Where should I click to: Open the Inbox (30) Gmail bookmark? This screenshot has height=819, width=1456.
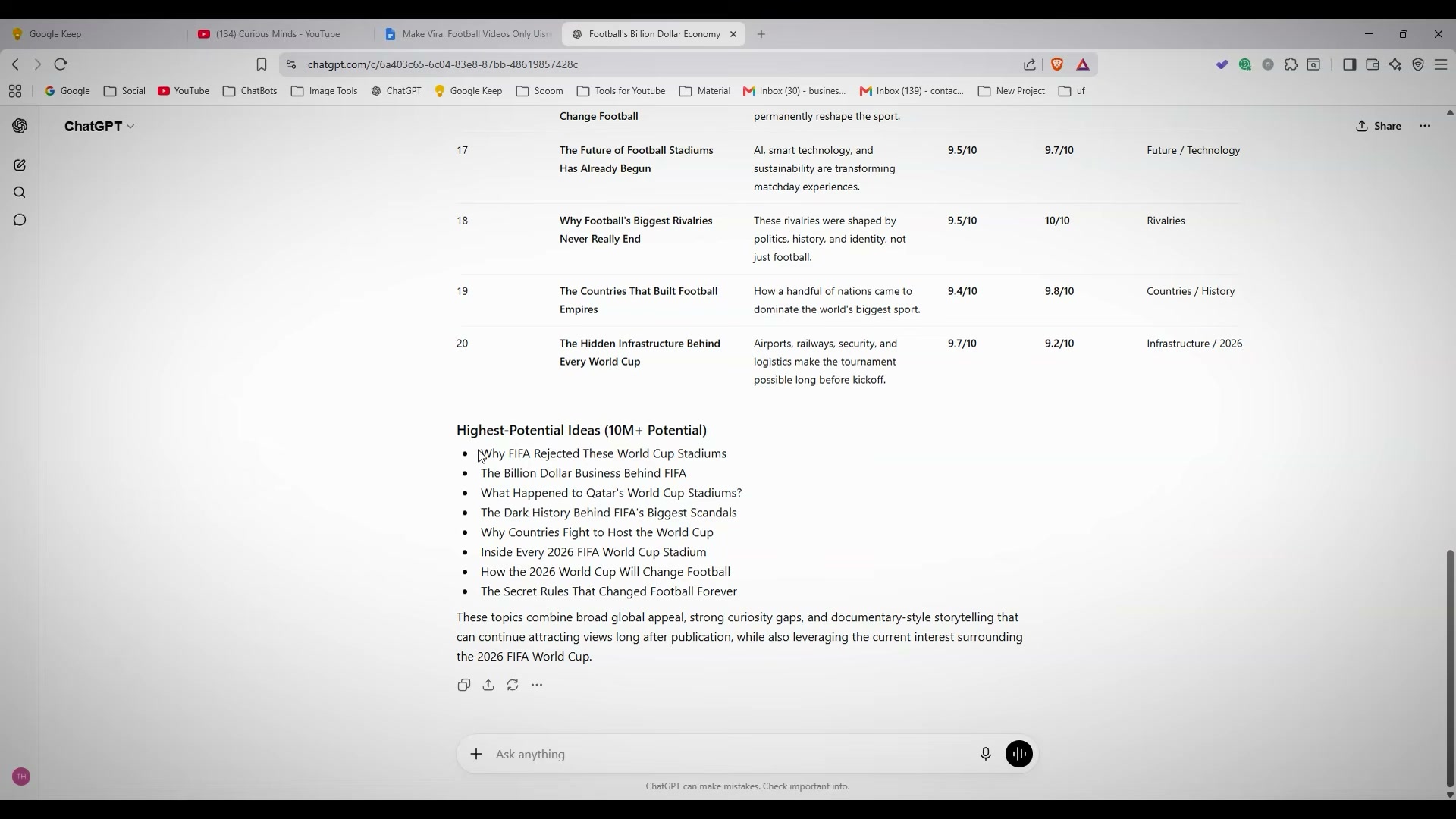pyautogui.click(x=795, y=91)
